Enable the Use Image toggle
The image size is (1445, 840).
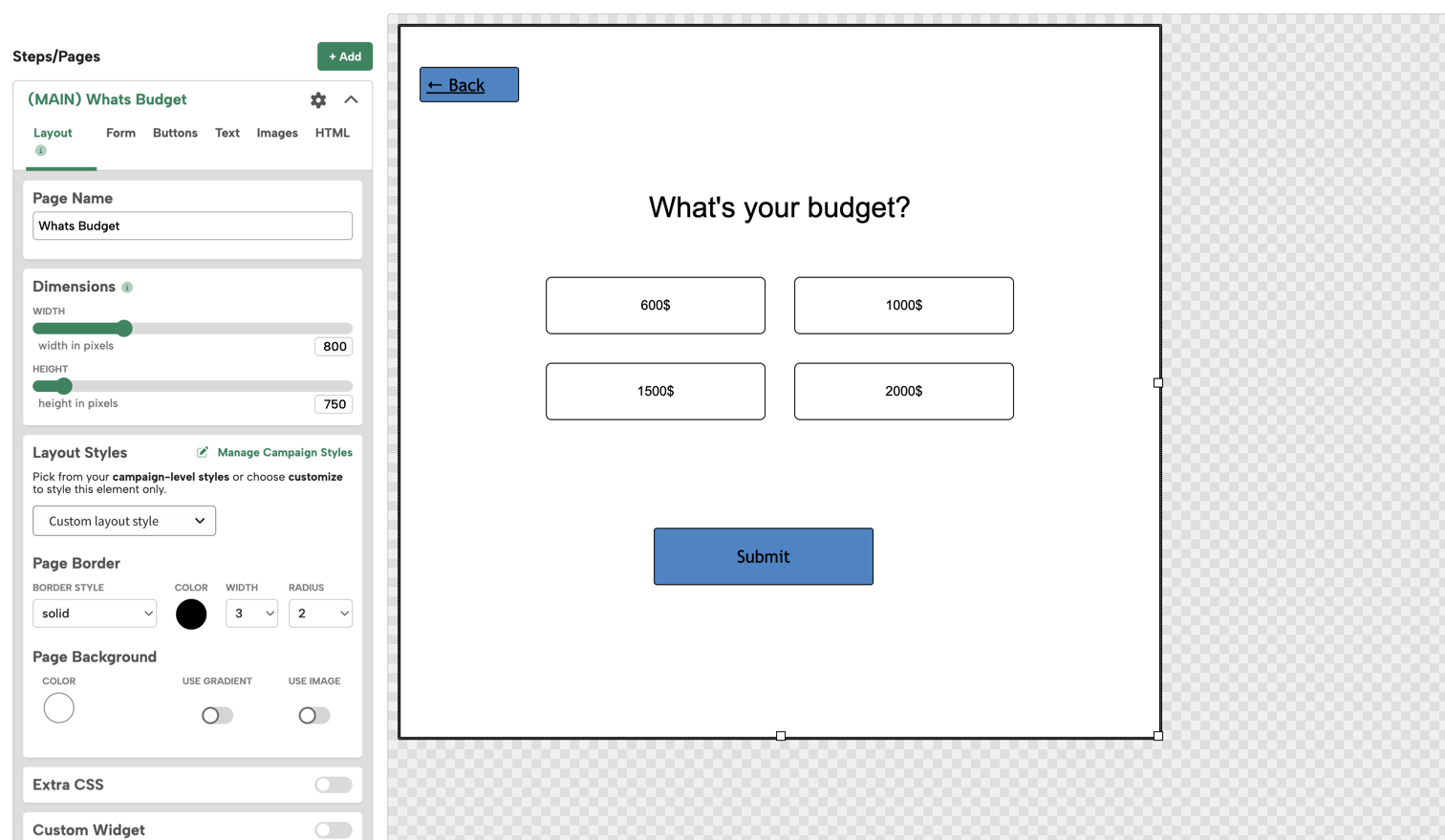(x=313, y=716)
